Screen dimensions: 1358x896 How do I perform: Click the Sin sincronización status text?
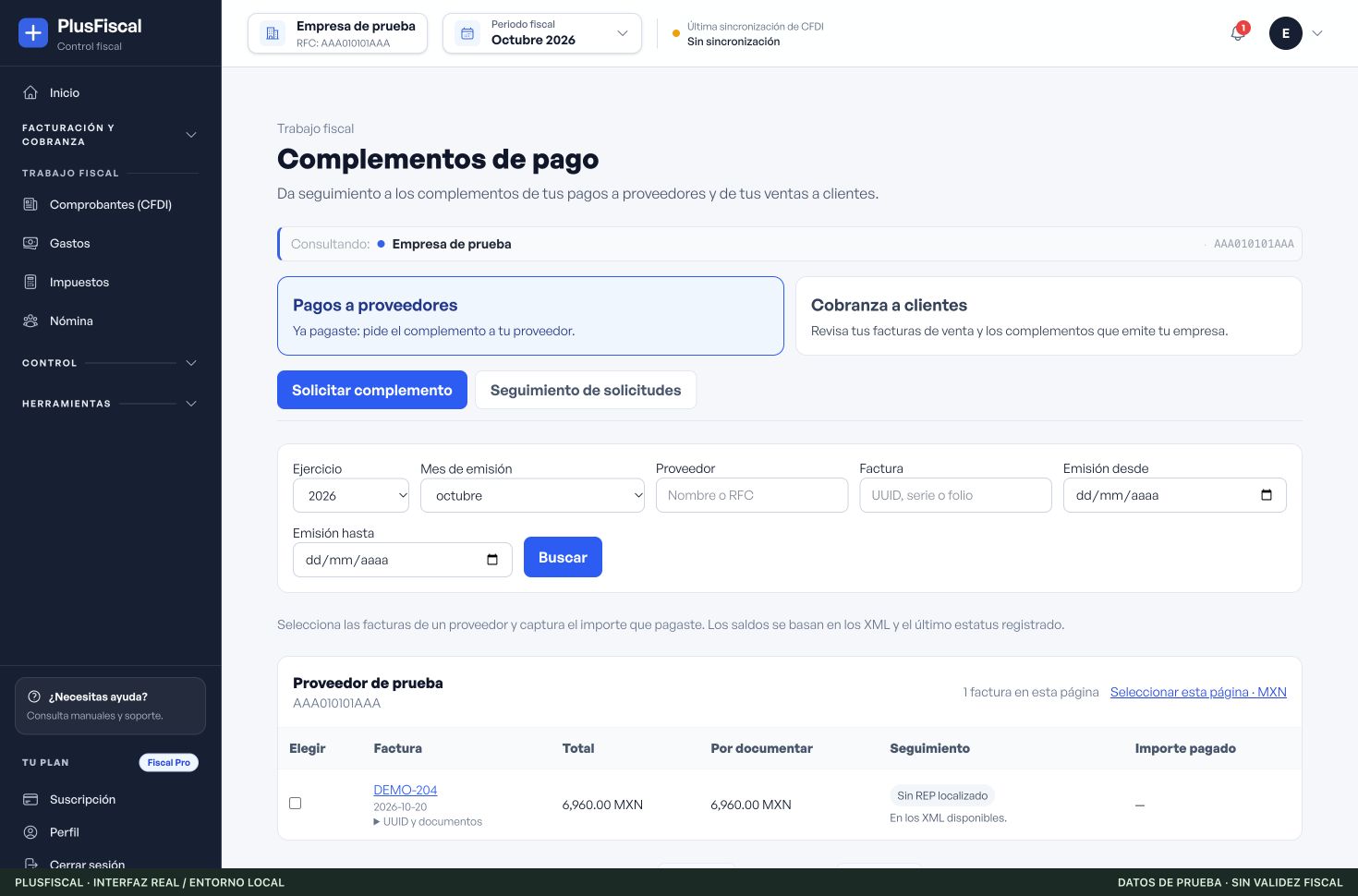(734, 42)
